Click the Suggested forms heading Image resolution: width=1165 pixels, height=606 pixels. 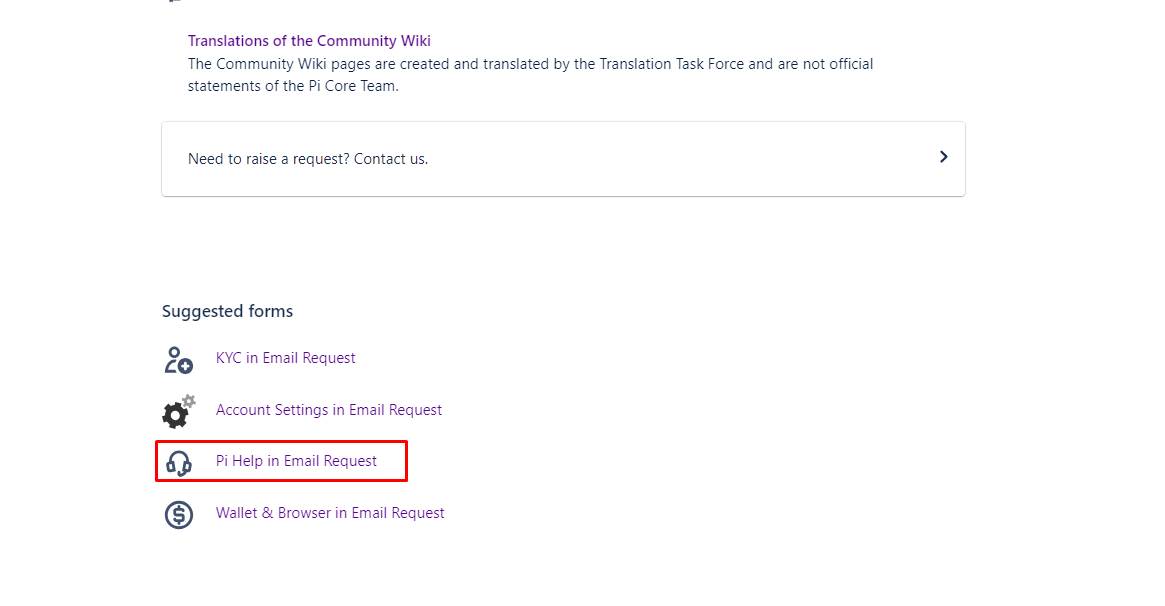tap(227, 311)
